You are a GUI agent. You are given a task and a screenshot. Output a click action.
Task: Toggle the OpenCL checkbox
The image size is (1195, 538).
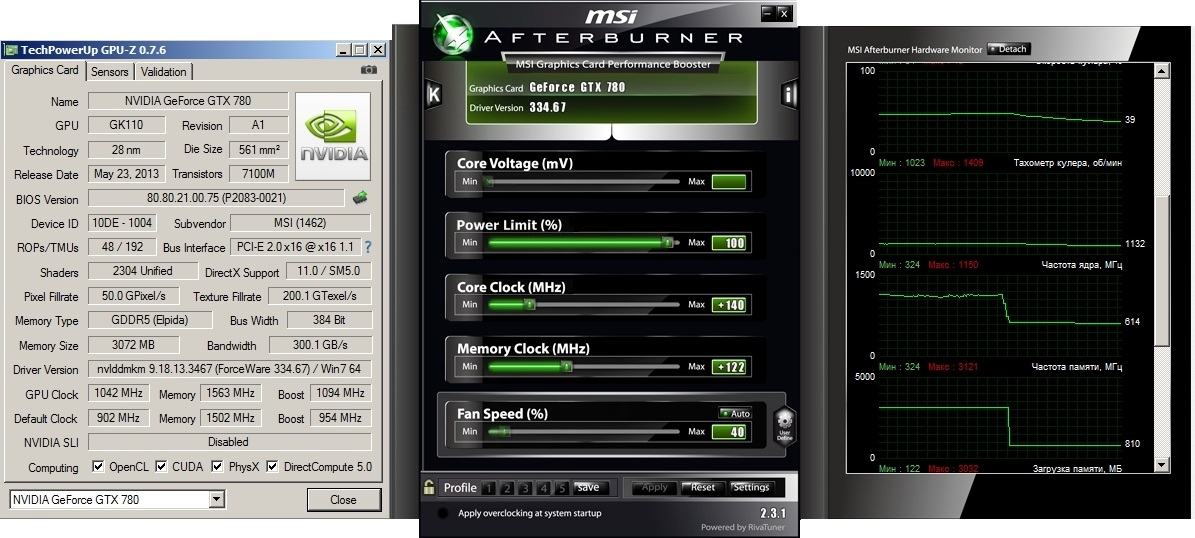click(98, 466)
